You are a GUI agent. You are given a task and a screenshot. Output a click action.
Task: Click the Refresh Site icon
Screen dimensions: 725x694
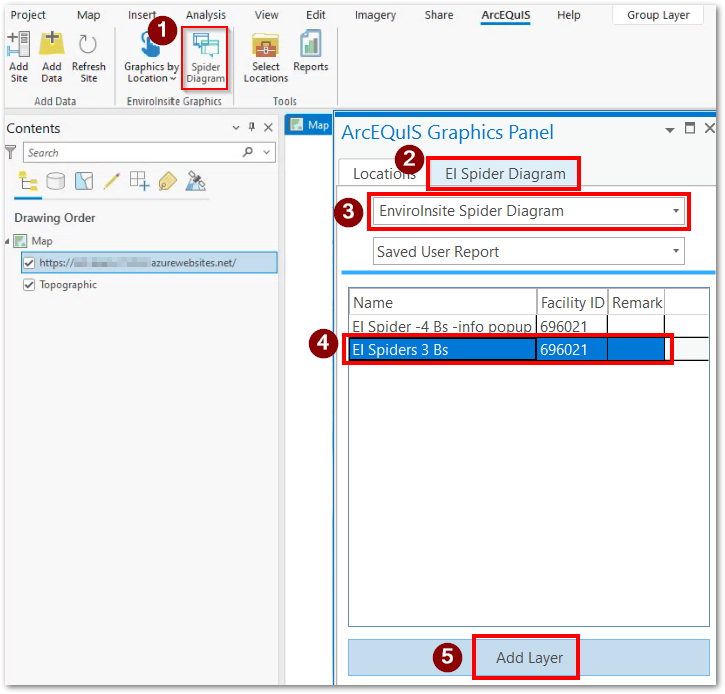click(x=88, y=45)
